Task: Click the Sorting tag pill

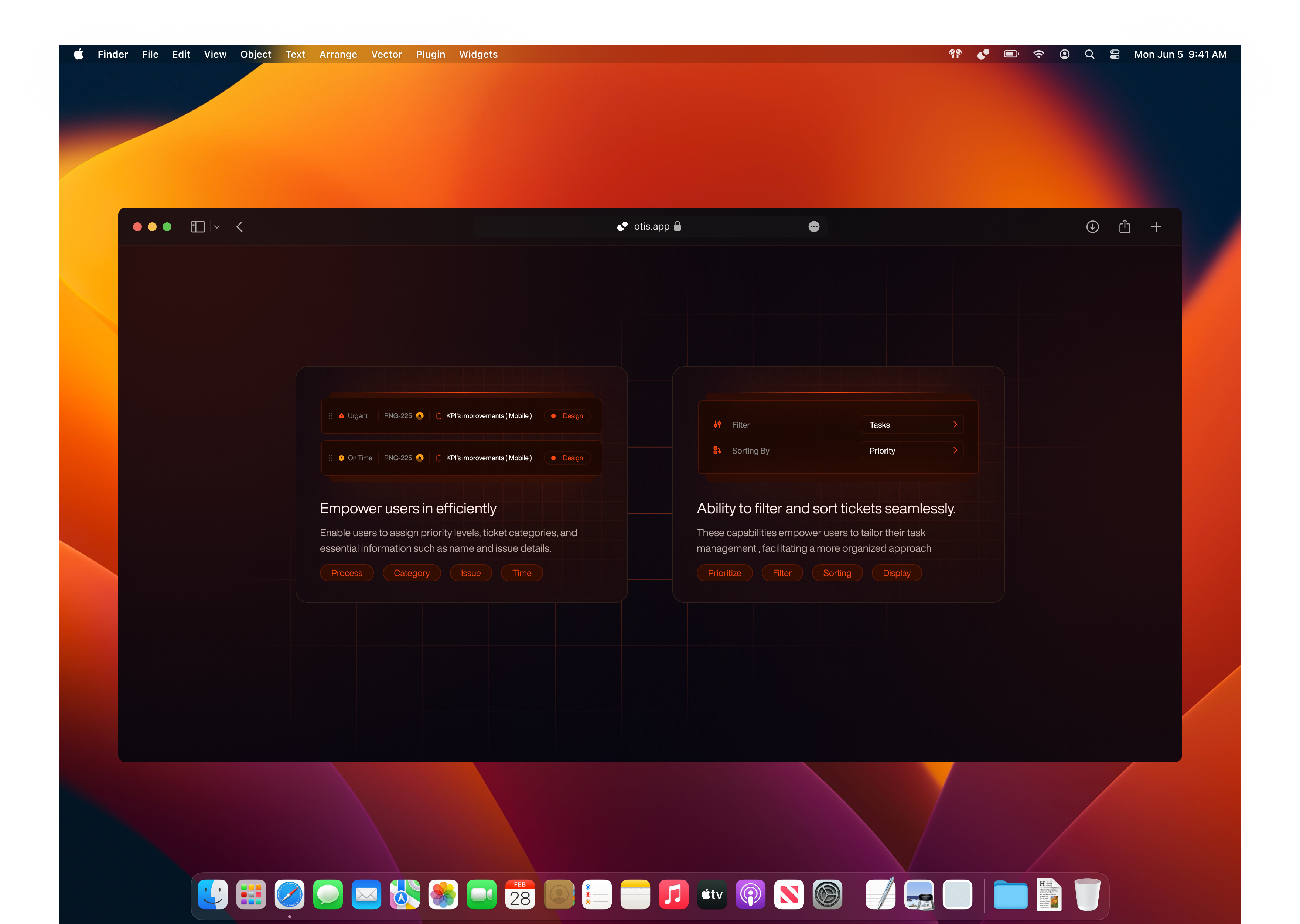Action: (837, 573)
